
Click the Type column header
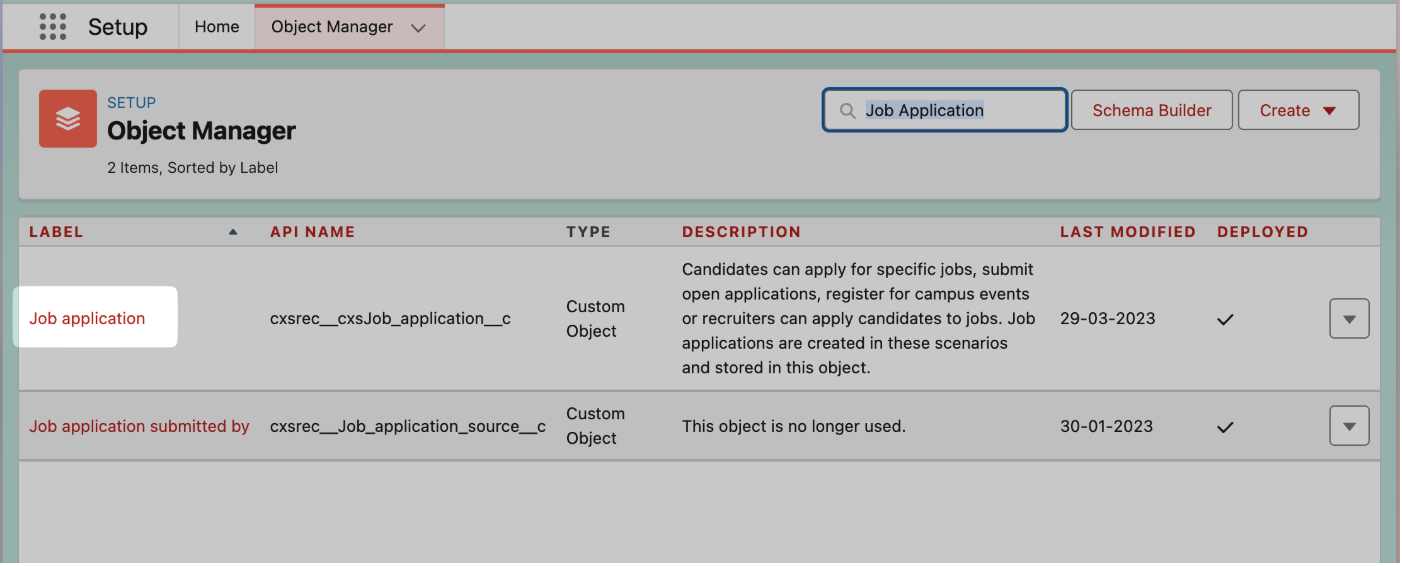[588, 232]
